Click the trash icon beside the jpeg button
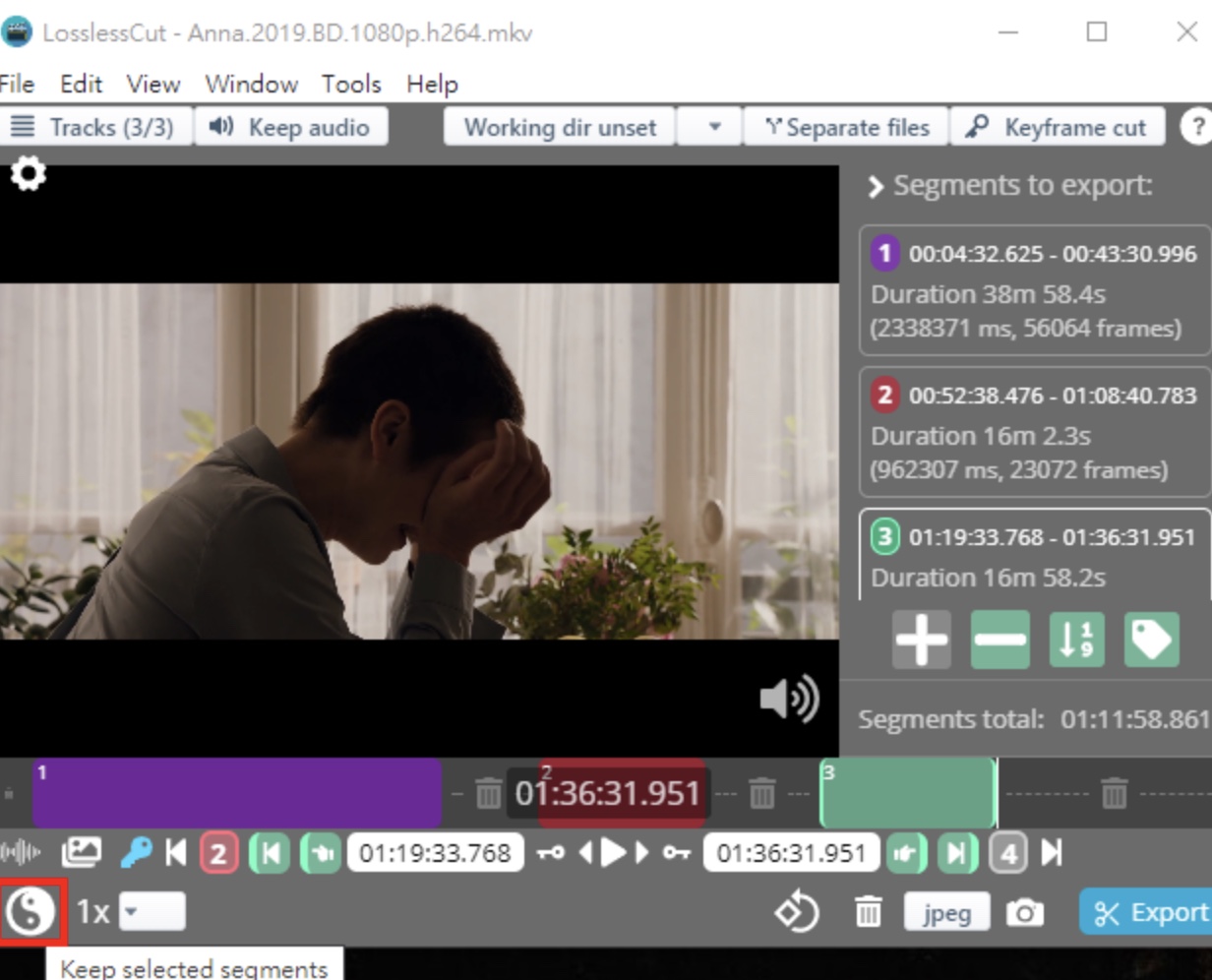1212x980 pixels. pos(867,913)
